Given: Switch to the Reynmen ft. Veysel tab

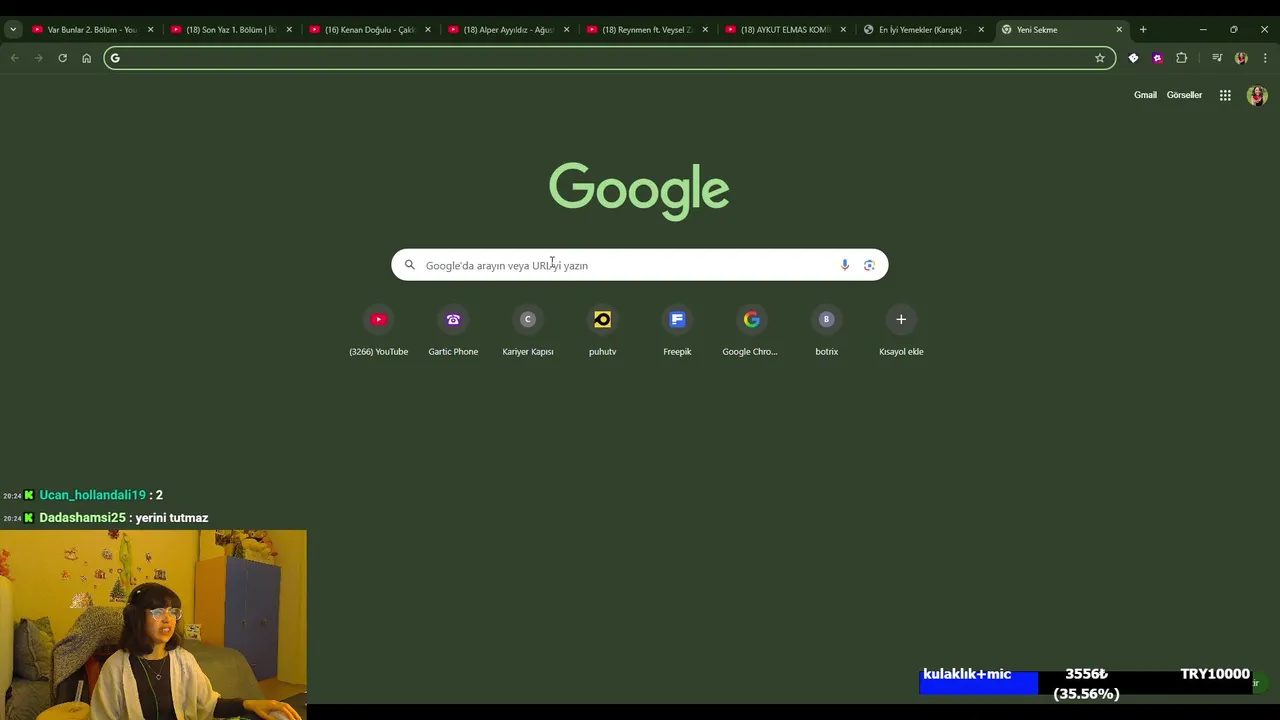Looking at the screenshot, I should click(647, 30).
